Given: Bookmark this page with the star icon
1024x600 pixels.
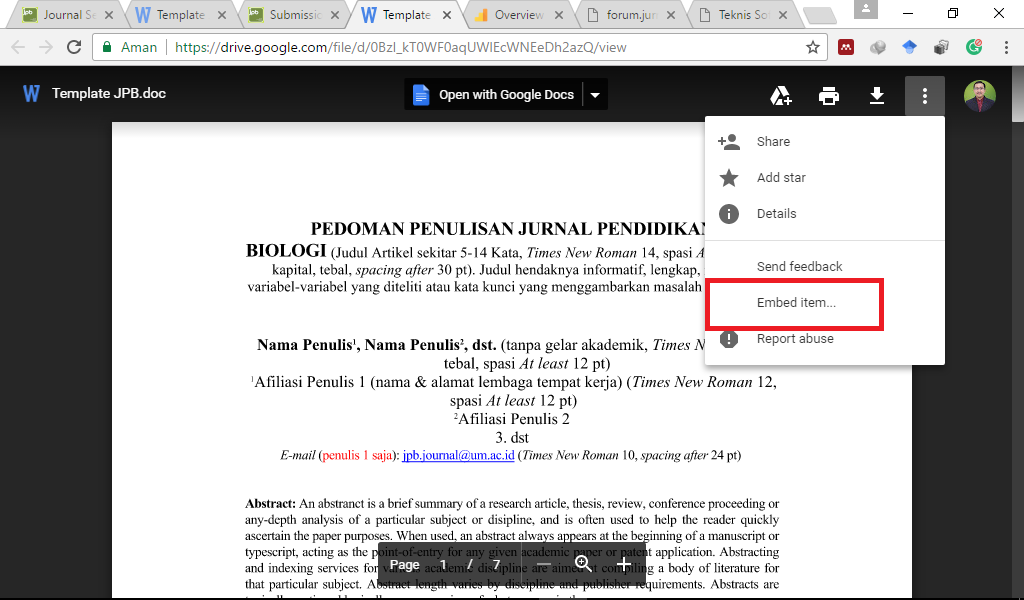Looking at the screenshot, I should click(813, 47).
